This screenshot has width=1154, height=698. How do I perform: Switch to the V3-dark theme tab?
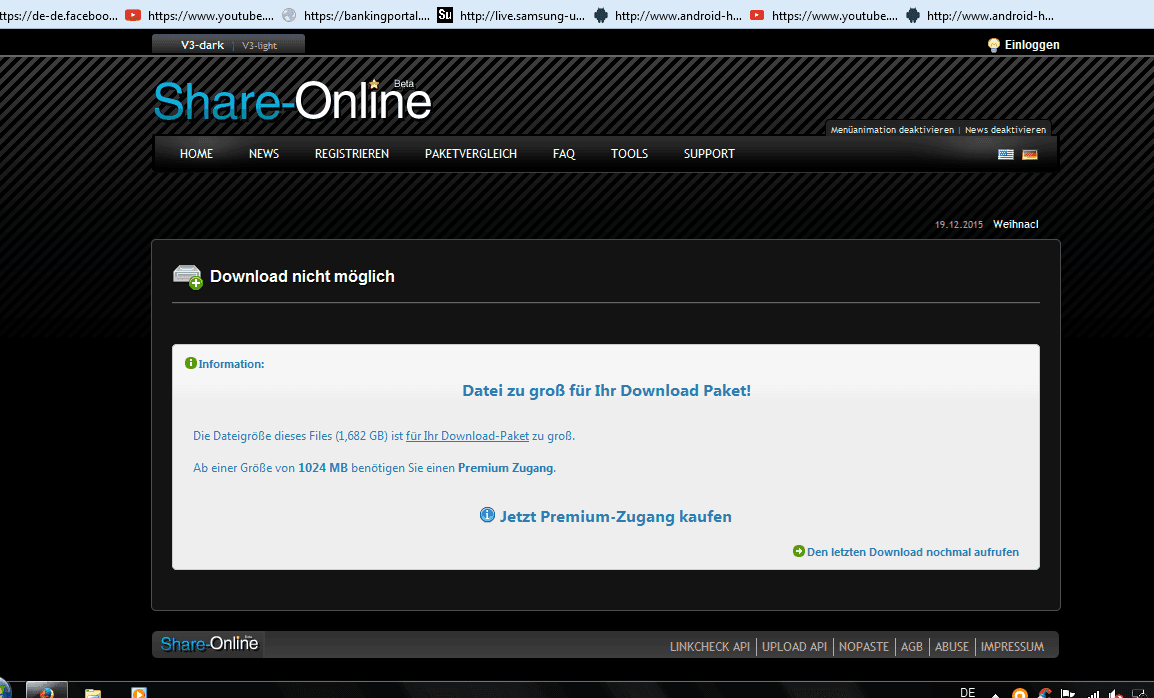202,45
